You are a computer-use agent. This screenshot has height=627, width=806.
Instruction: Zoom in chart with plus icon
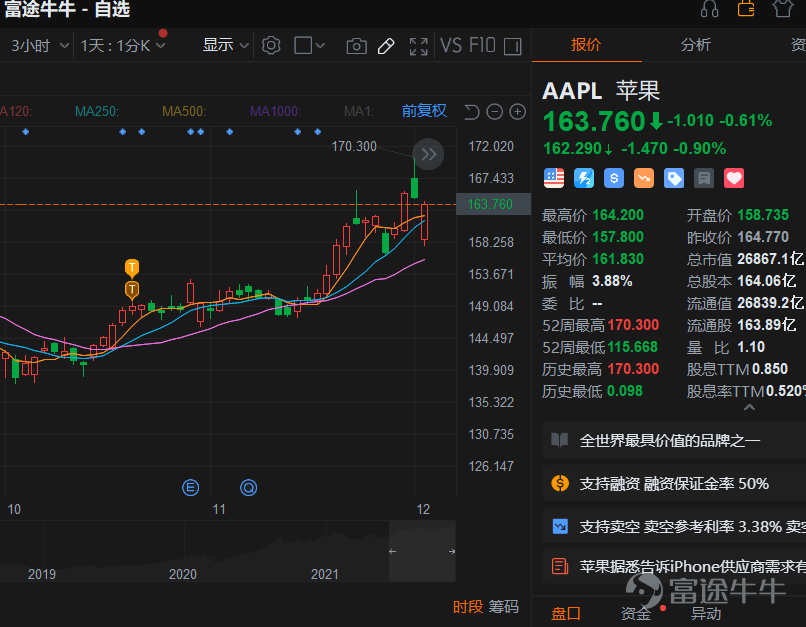[x=517, y=112]
